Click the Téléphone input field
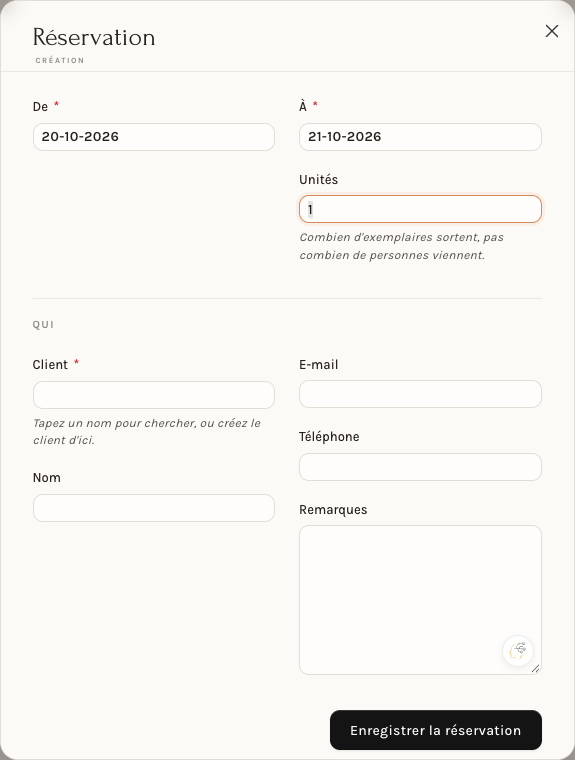This screenshot has height=760, width=575. 420,467
